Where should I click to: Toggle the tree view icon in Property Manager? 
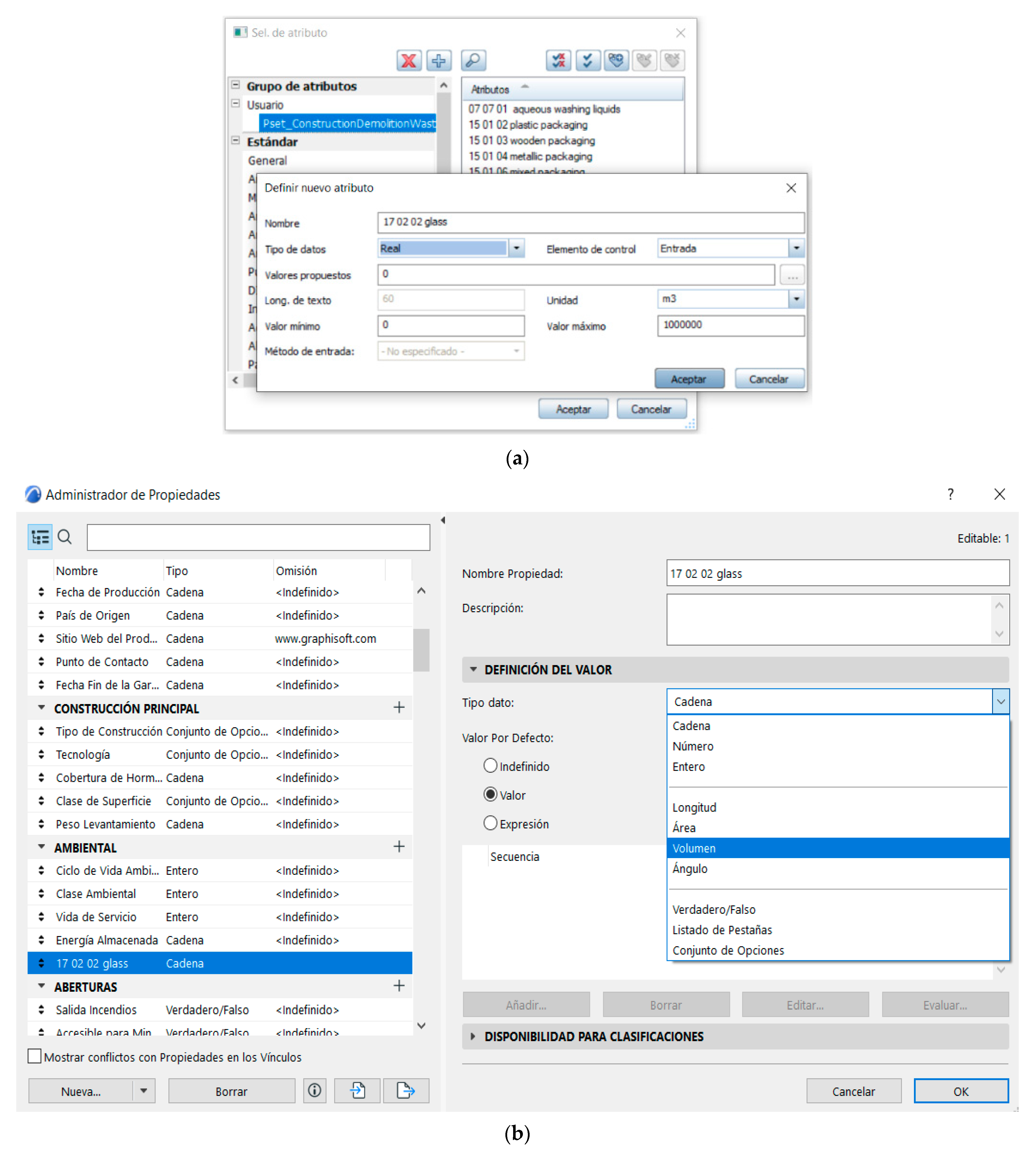tap(40, 537)
